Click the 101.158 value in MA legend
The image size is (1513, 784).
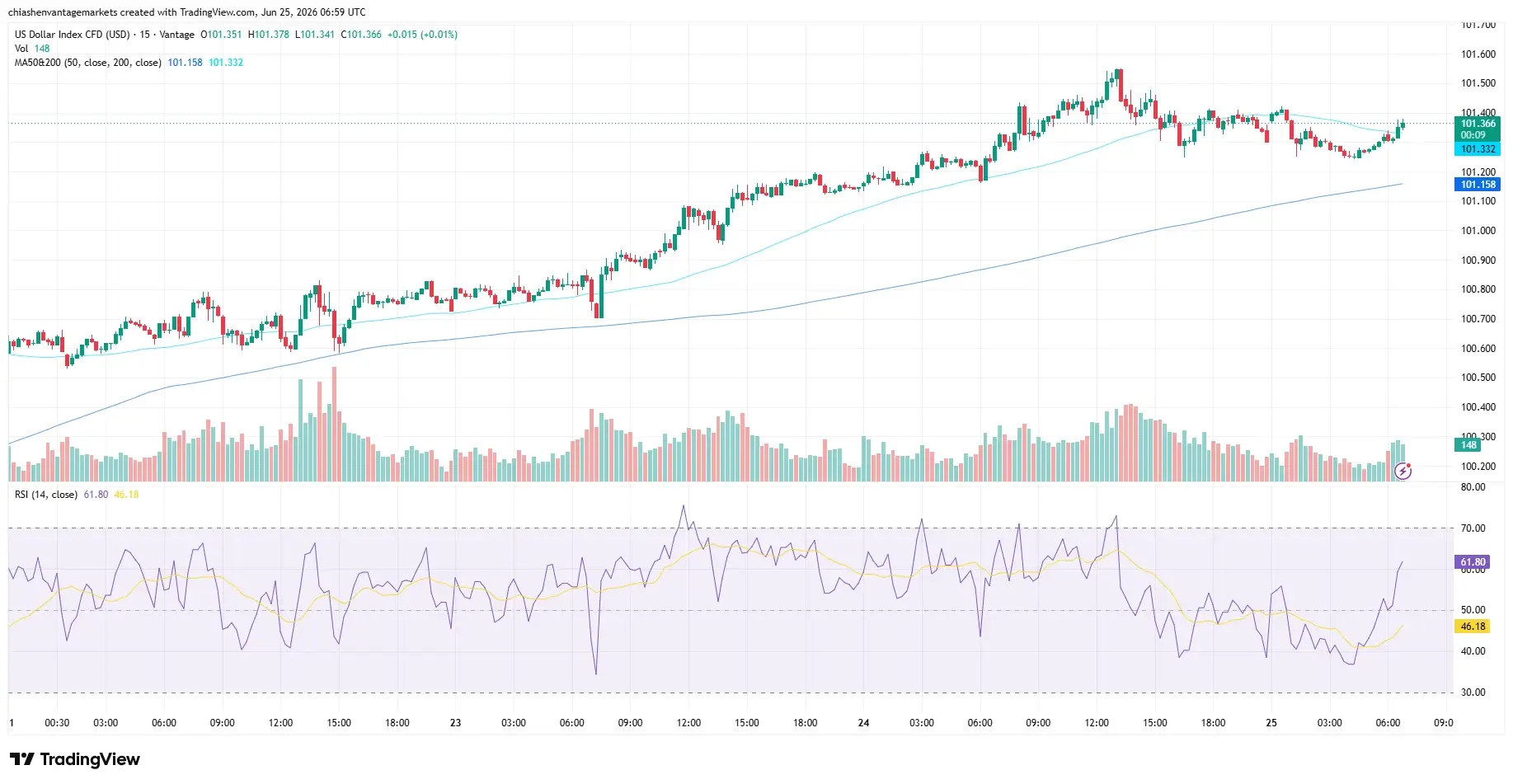click(185, 63)
